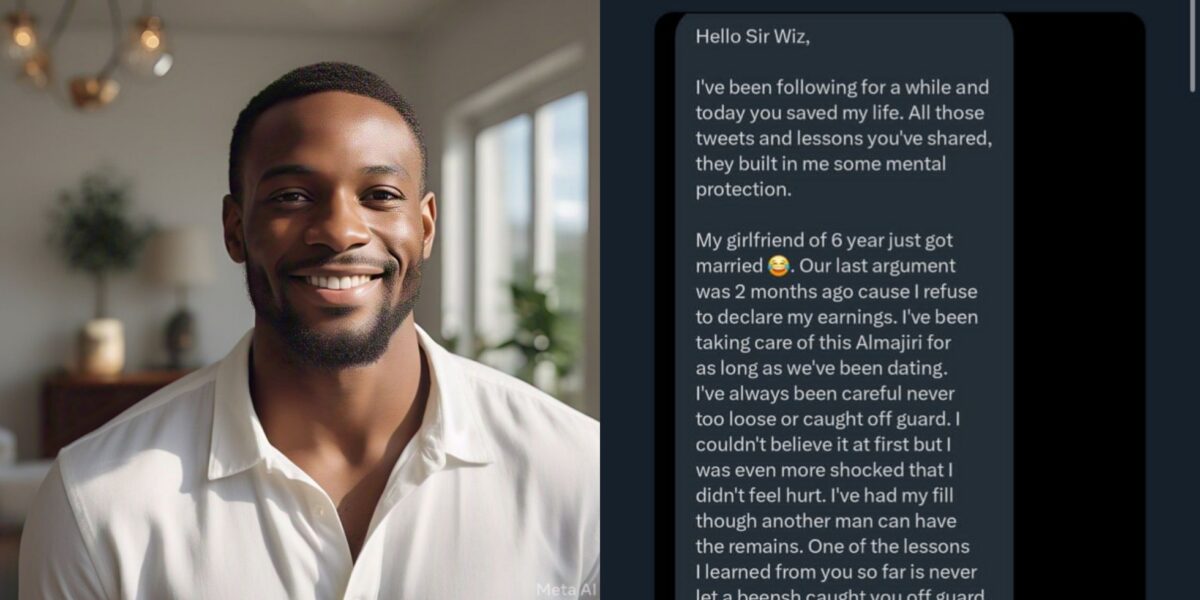
Task: Open the smiling man's portrait image
Action: 299,300
